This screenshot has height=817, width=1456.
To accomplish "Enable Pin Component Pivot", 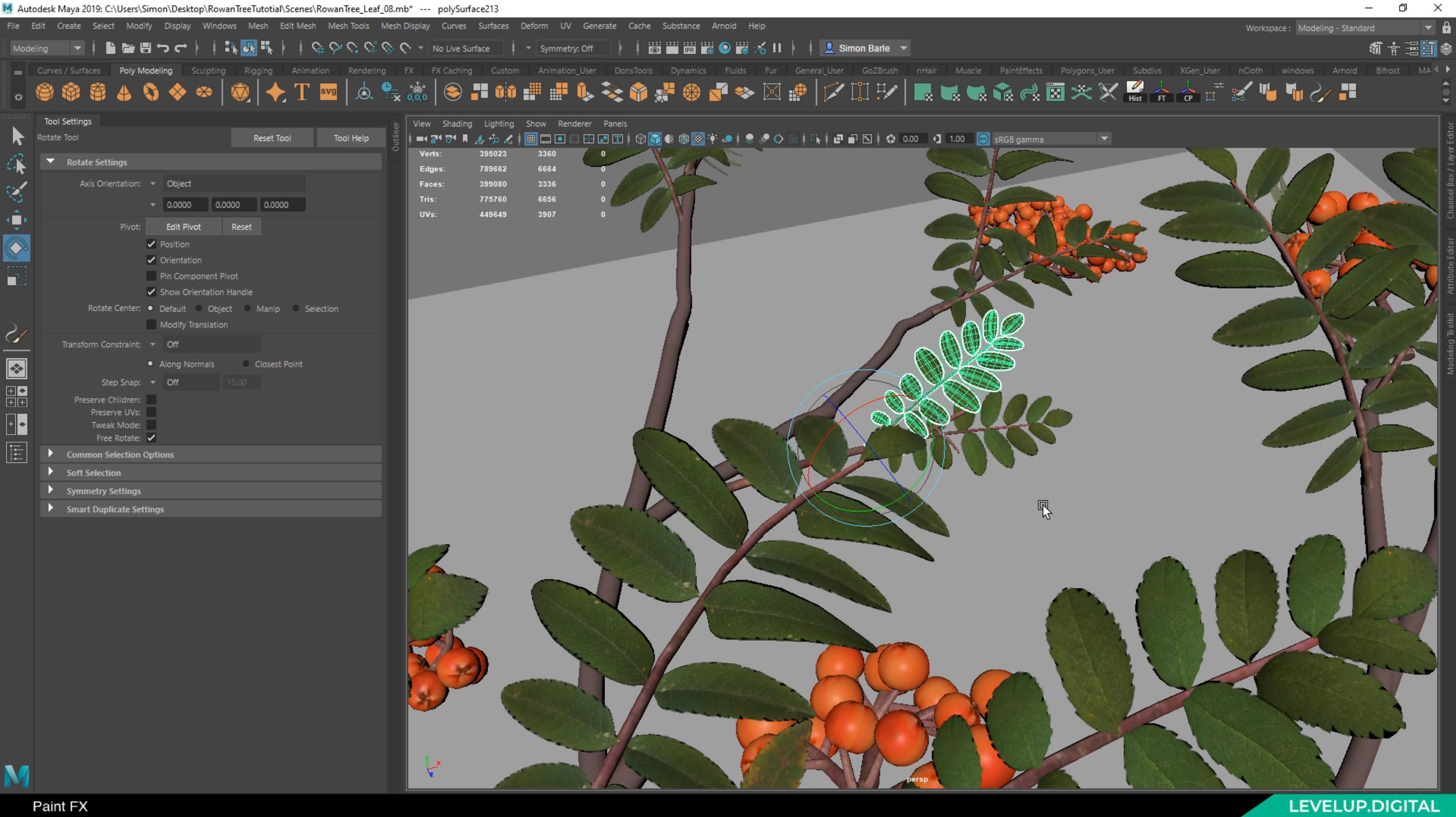I will (x=151, y=276).
